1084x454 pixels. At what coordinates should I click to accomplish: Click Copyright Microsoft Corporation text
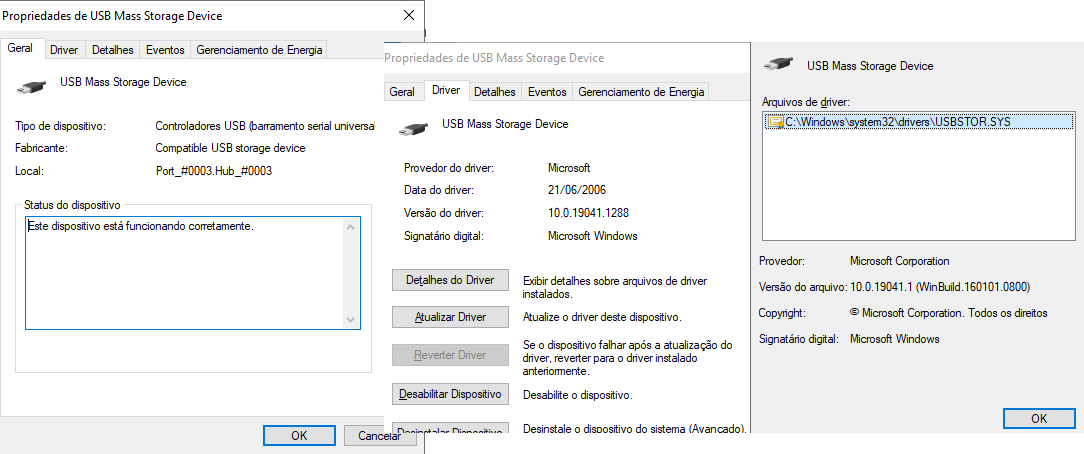[948, 313]
